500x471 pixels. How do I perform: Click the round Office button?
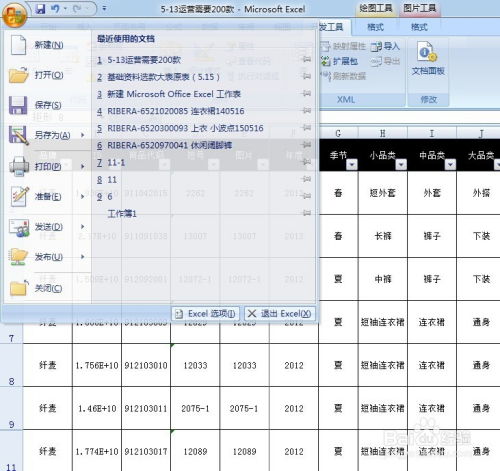coord(14,16)
